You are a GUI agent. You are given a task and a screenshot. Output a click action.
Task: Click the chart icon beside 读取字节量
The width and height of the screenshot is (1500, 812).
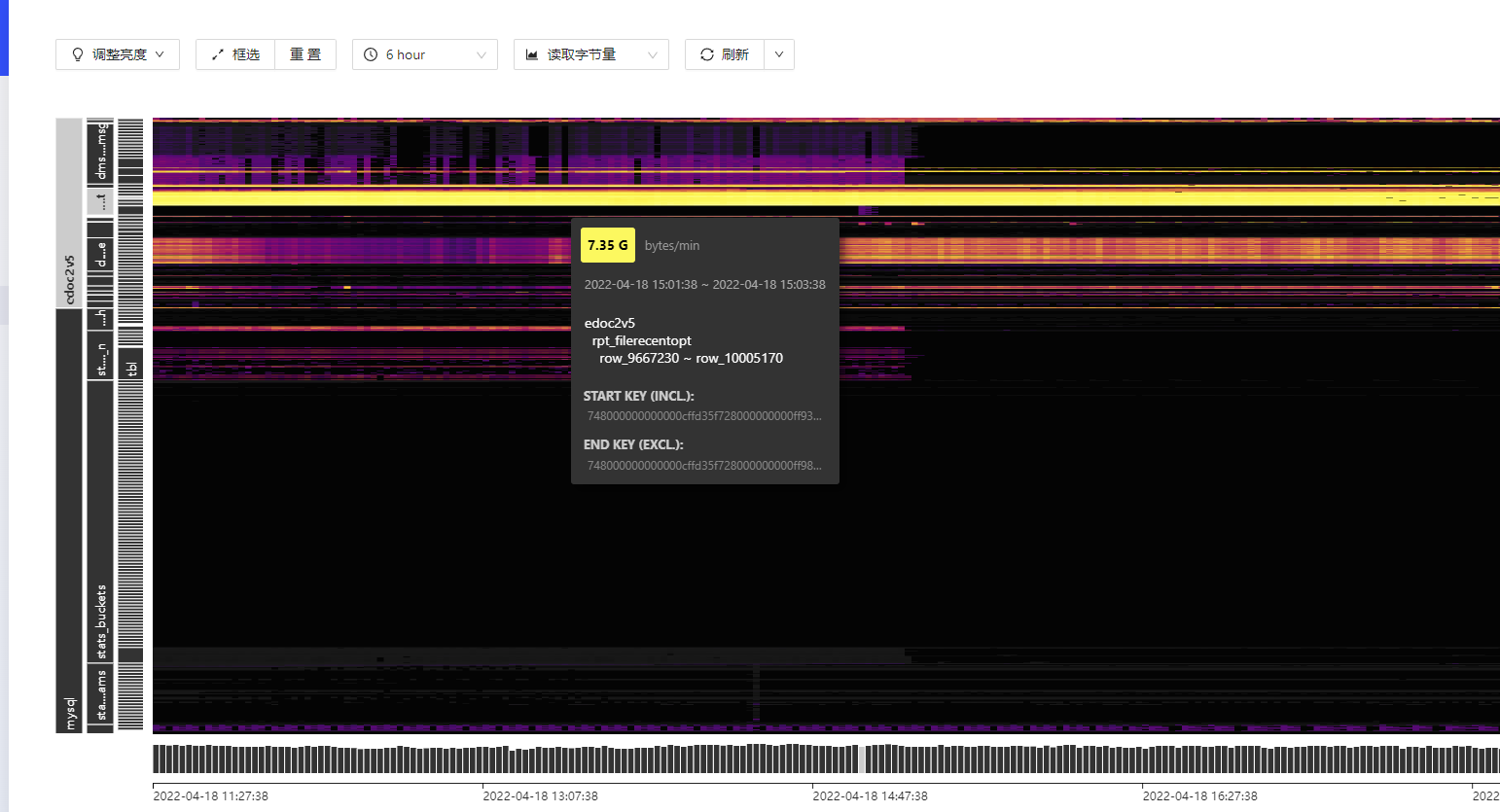point(532,55)
